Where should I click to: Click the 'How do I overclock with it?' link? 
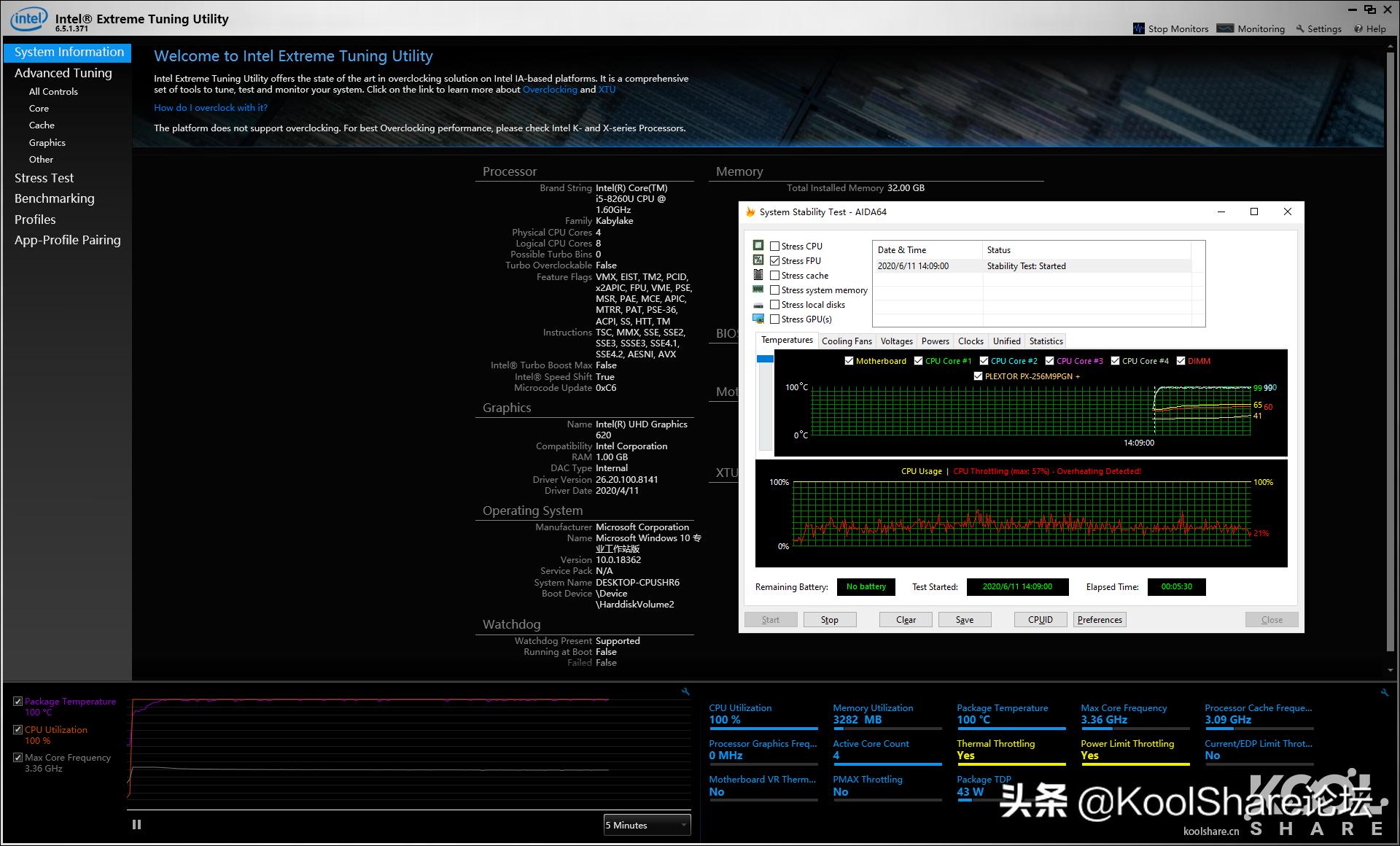(211, 107)
